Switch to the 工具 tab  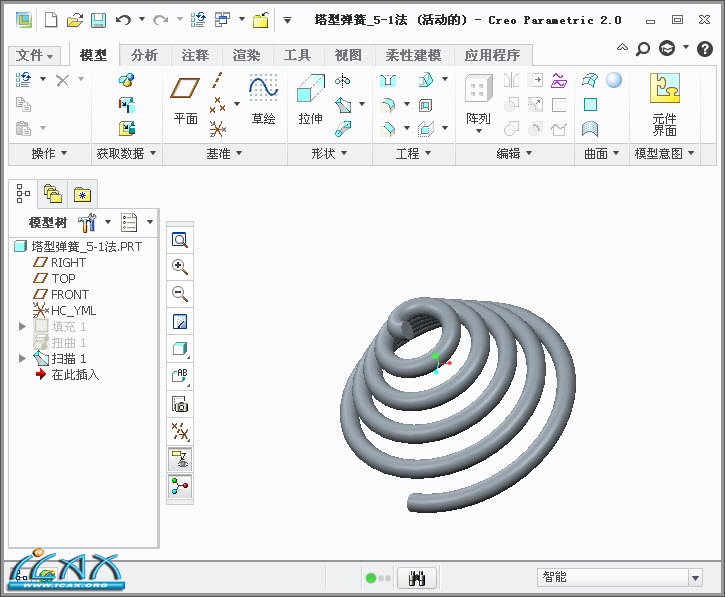coord(297,55)
